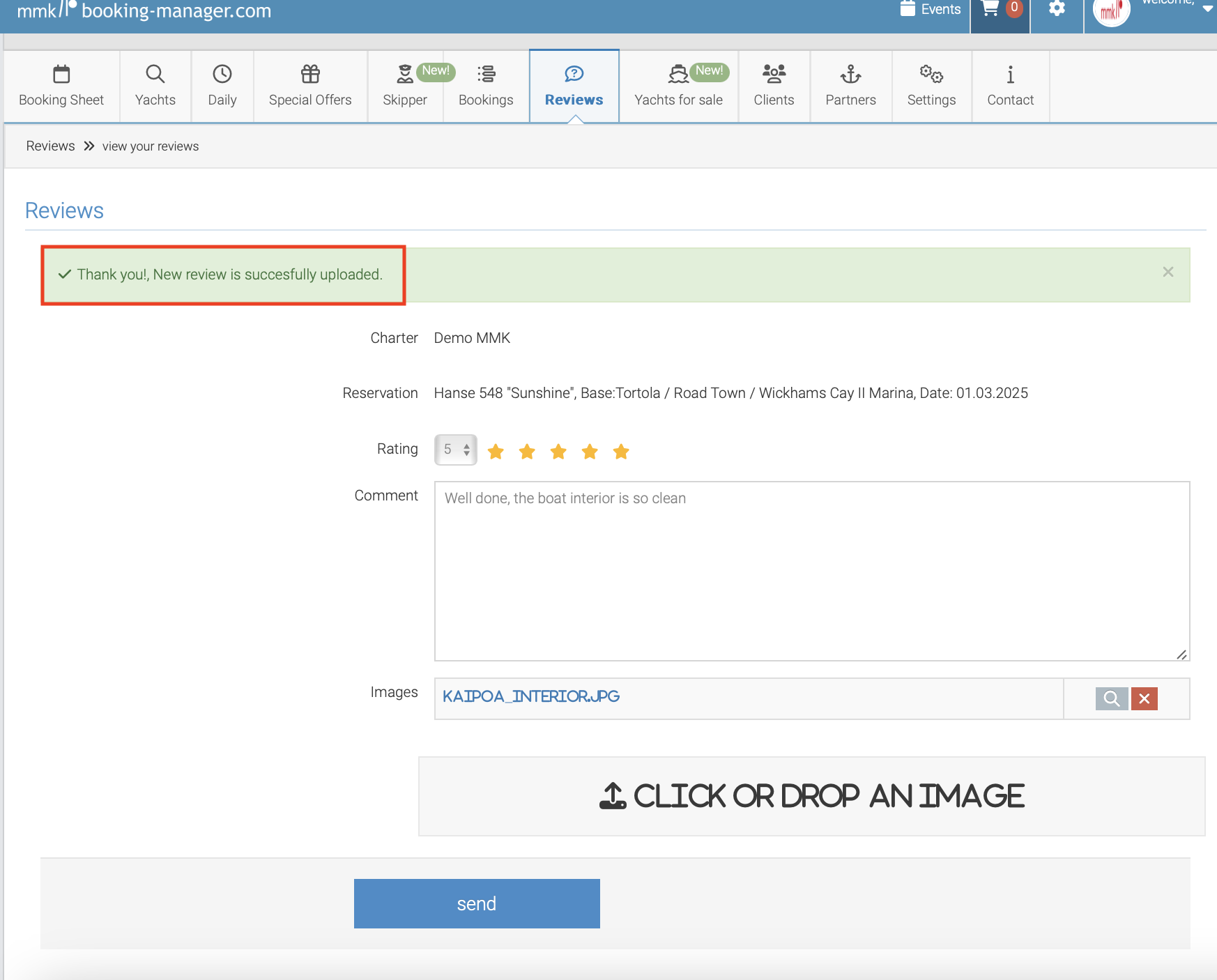The height and width of the screenshot is (980, 1217).
Task: Click the MMK user avatar
Action: pyautogui.click(x=1111, y=10)
